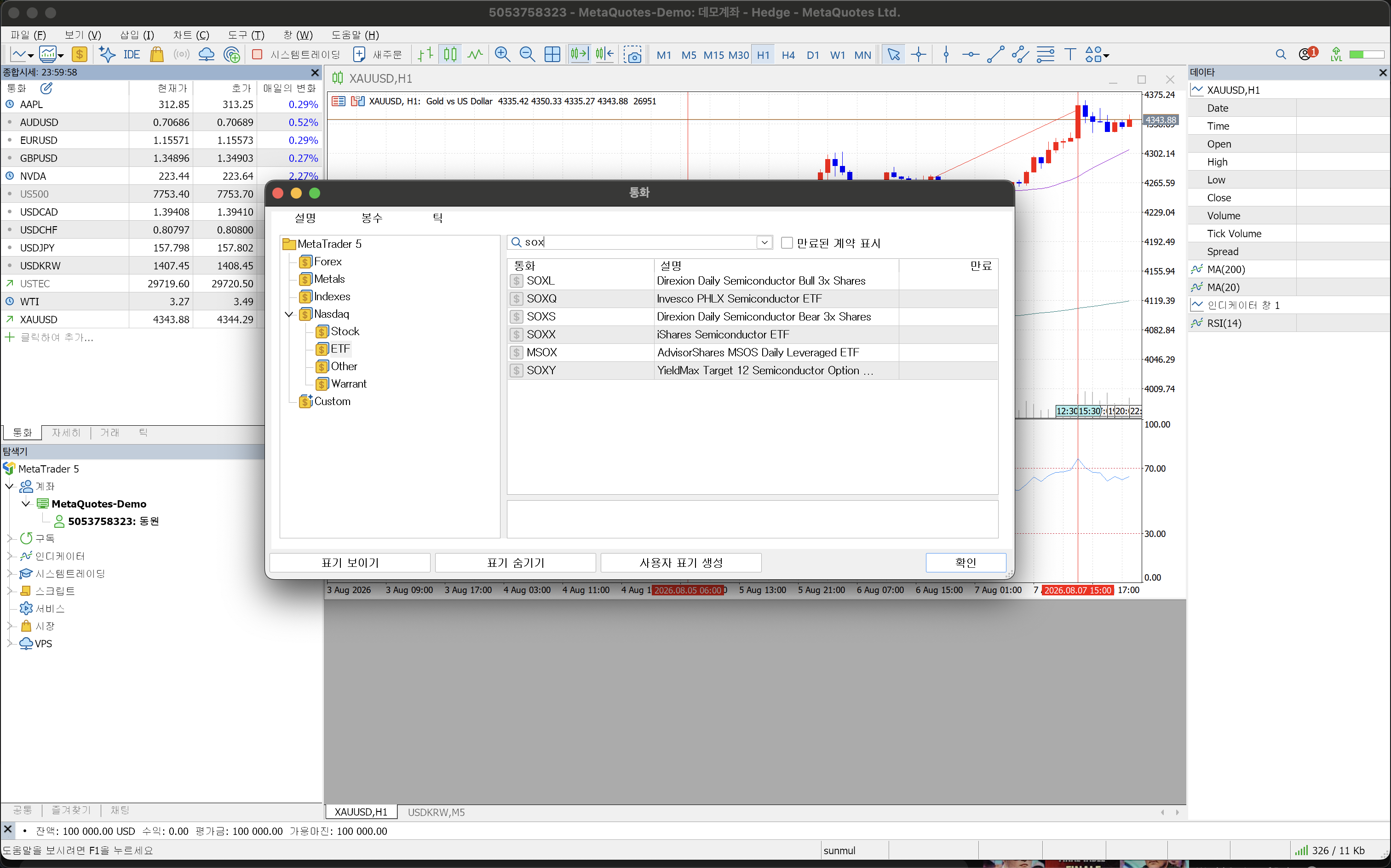Collapse the Nasdaq folder in the symbol tree

point(289,314)
